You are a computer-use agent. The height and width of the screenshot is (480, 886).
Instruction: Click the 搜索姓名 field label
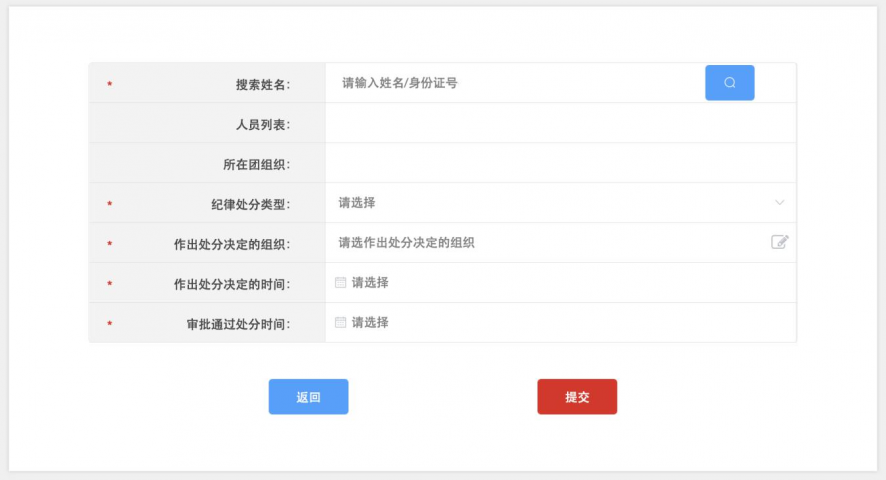(x=262, y=85)
